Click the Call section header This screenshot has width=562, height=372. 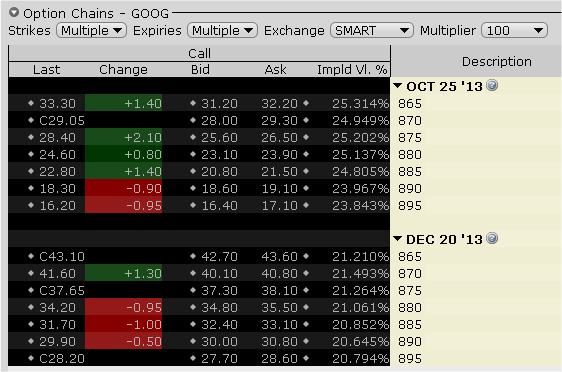click(199, 53)
